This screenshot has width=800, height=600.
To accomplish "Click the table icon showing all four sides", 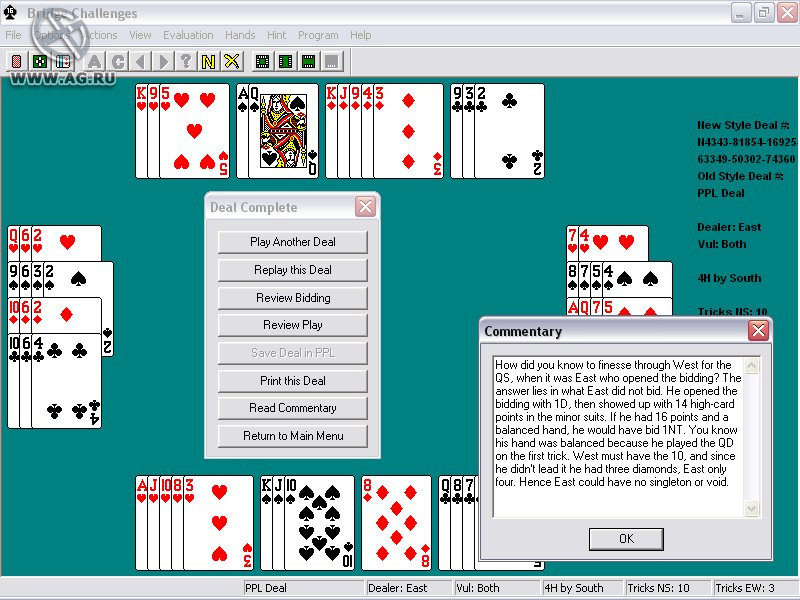I will click(x=262, y=62).
